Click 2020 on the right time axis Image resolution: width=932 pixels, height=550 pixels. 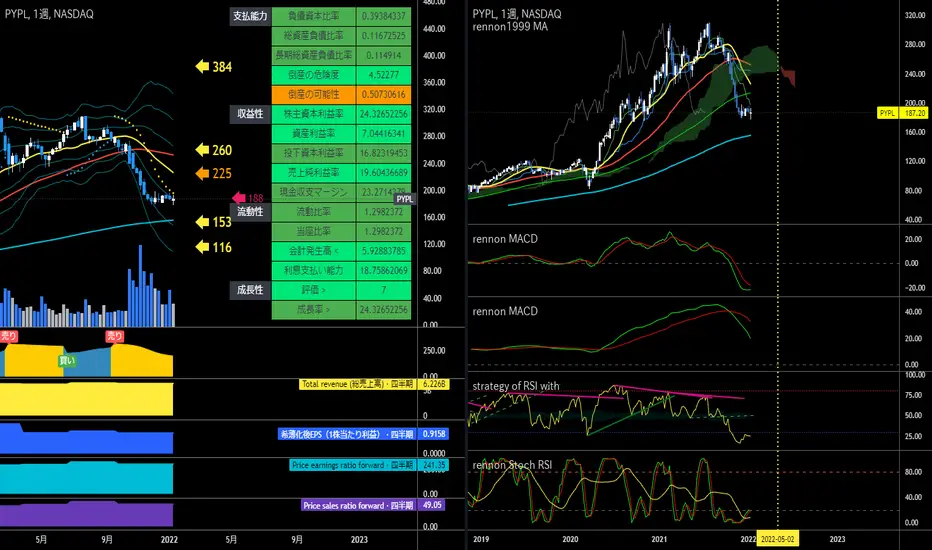[x=570, y=539]
